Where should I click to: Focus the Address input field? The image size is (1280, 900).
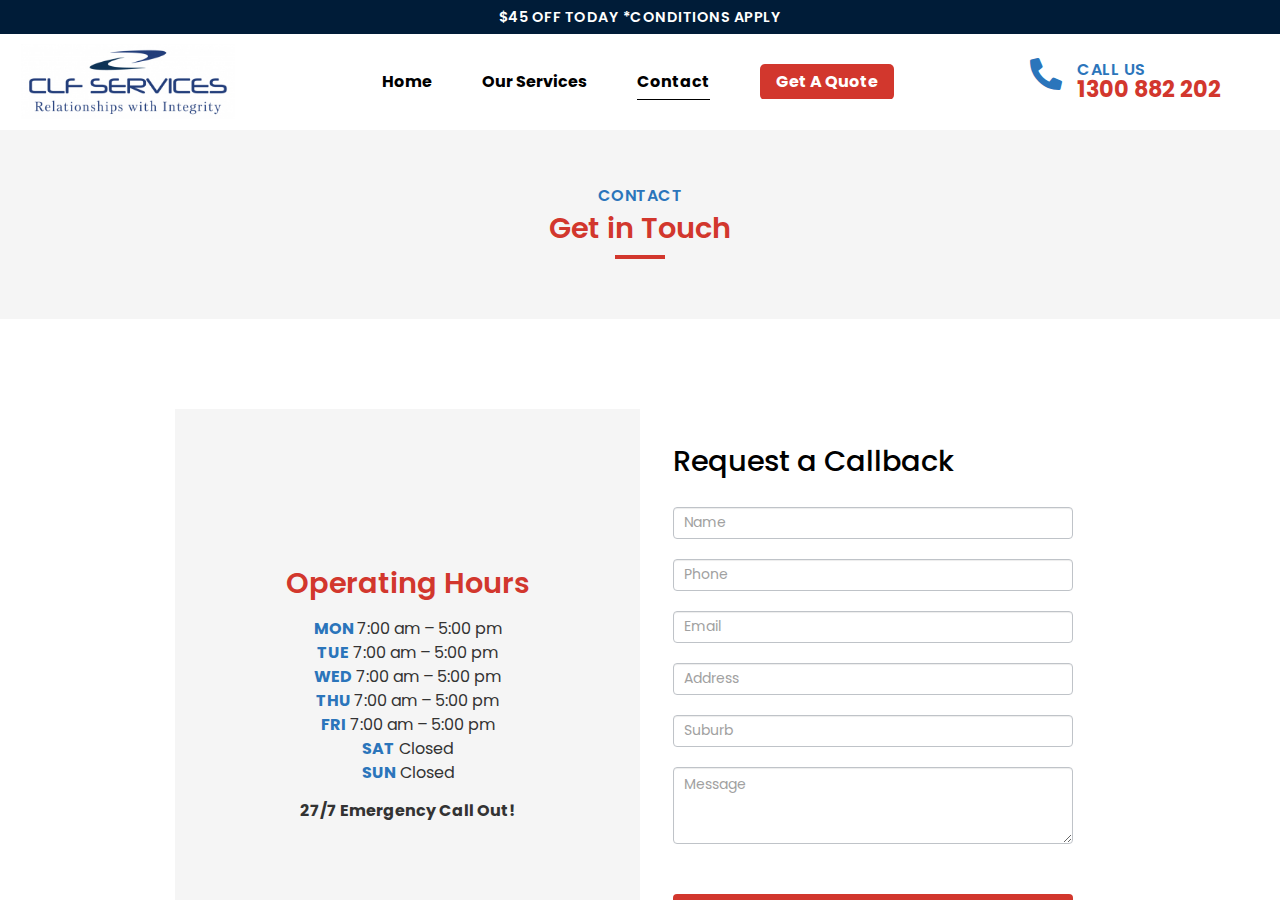(x=873, y=679)
